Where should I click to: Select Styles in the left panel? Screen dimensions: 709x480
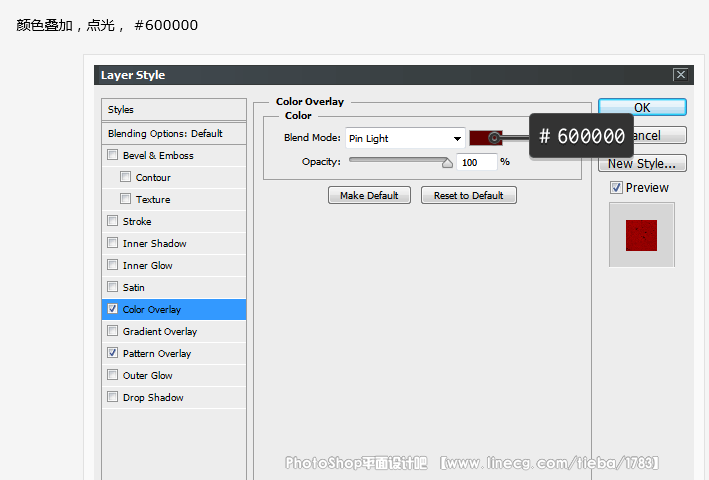coord(174,110)
